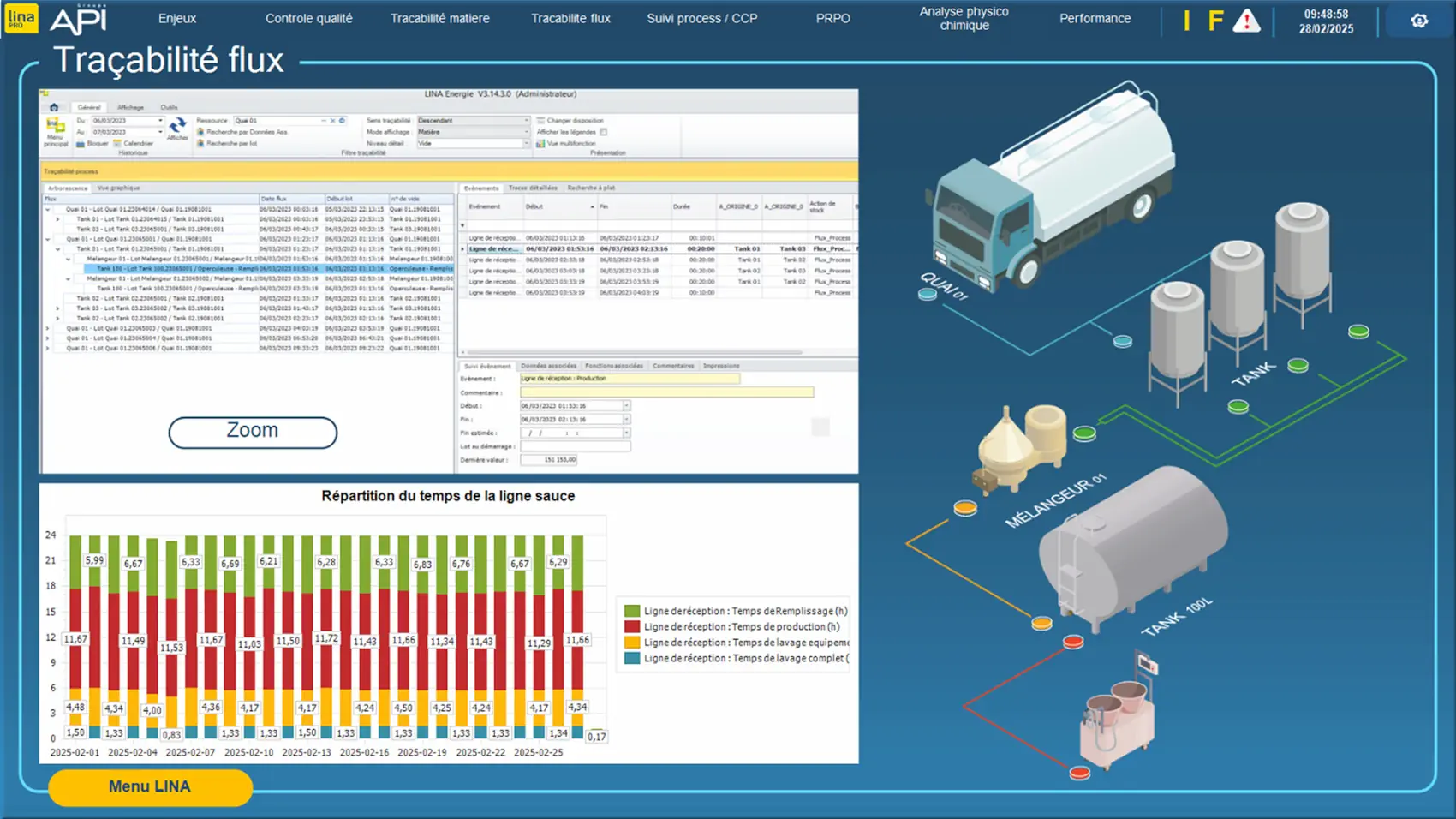The height and width of the screenshot is (819, 1456).
Task: Click the red warning triangle alert icon
Action: coord(1246,21)
